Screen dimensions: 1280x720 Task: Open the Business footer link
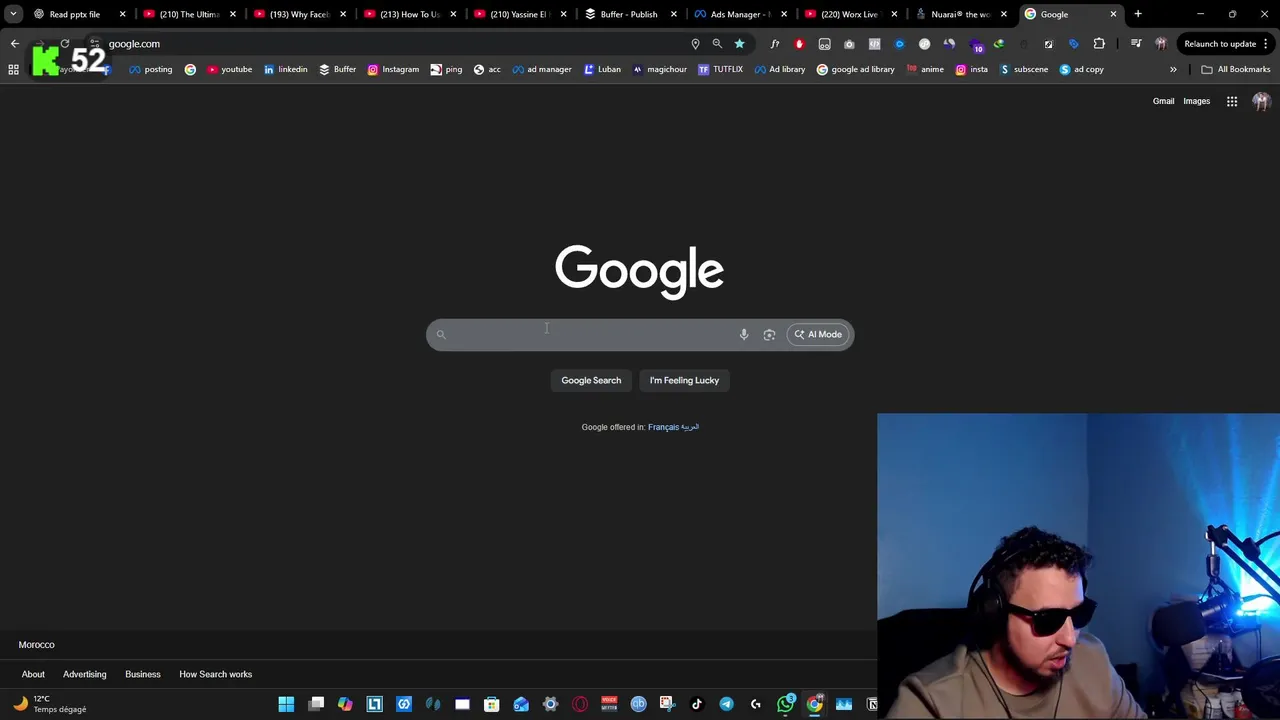click(x=142, y=674)
